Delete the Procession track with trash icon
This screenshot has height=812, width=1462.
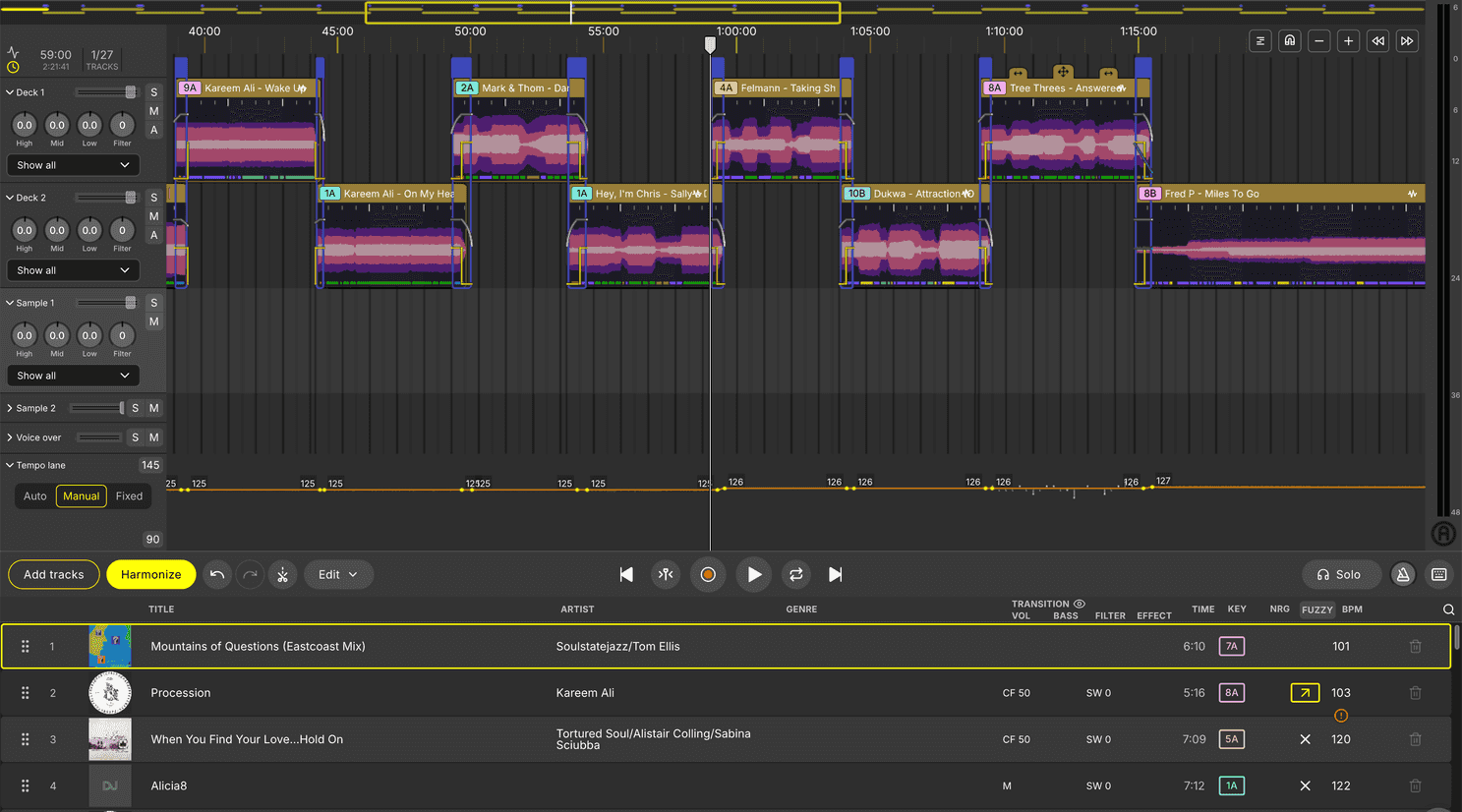point(1415,693)
